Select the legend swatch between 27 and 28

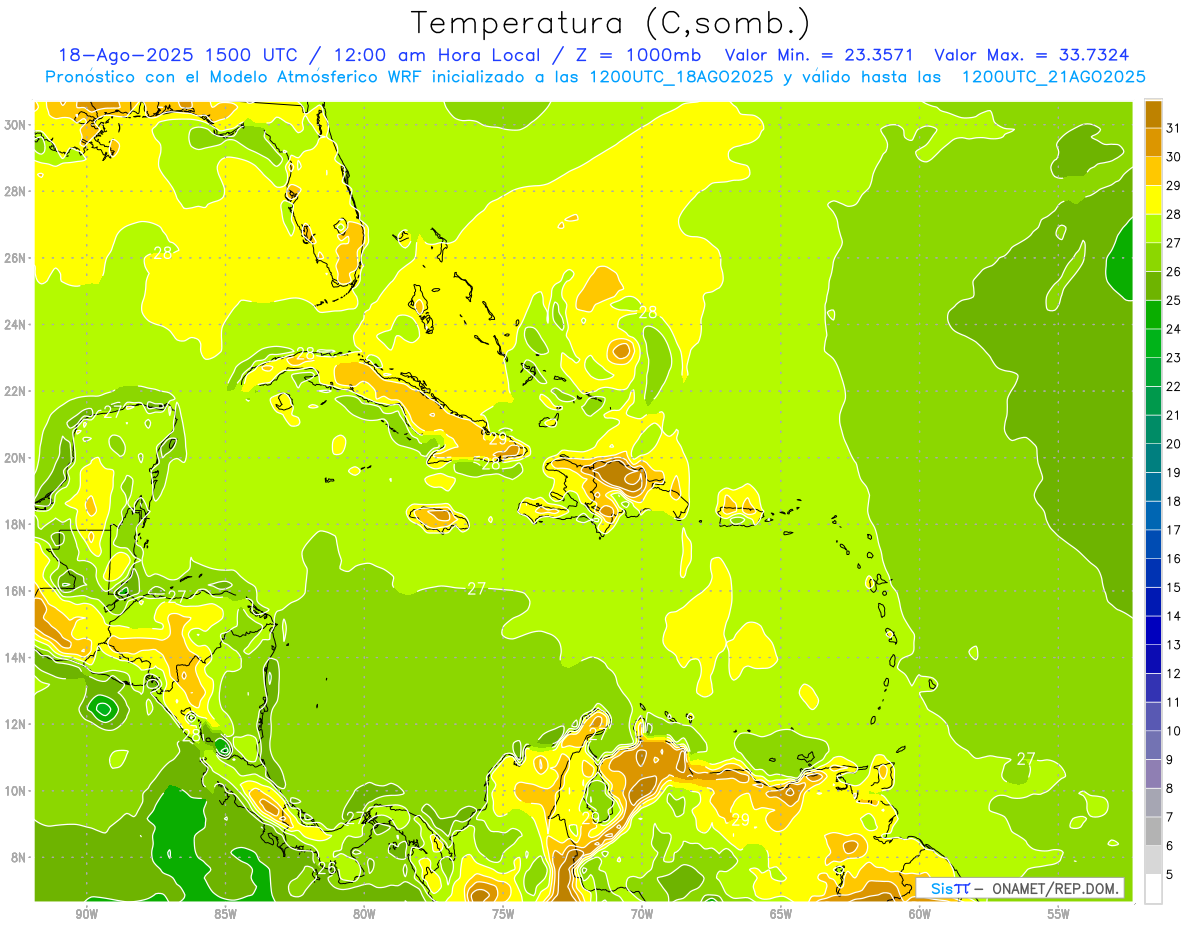coord(1153,228)
